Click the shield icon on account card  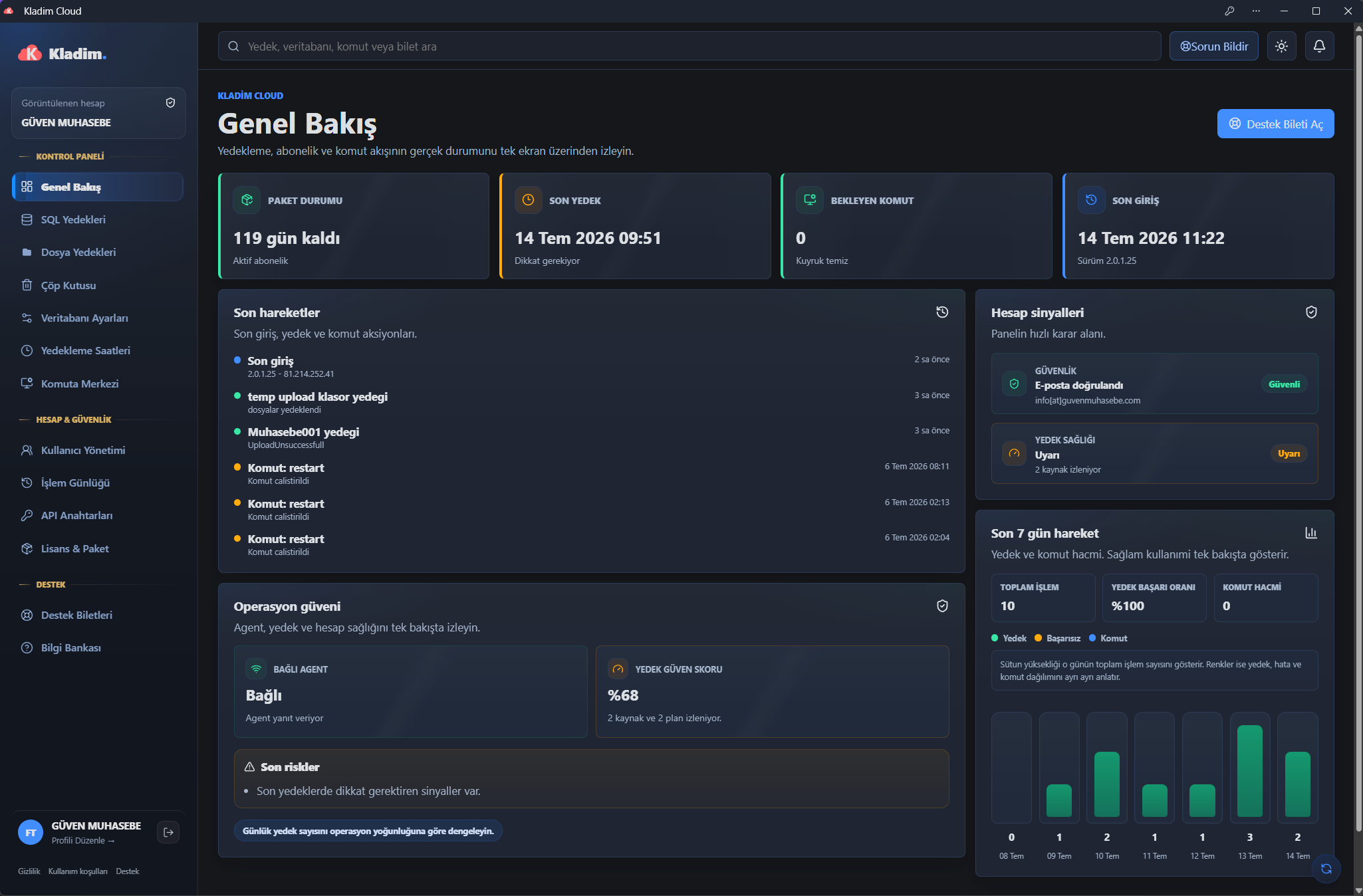[x=170, y=102]
